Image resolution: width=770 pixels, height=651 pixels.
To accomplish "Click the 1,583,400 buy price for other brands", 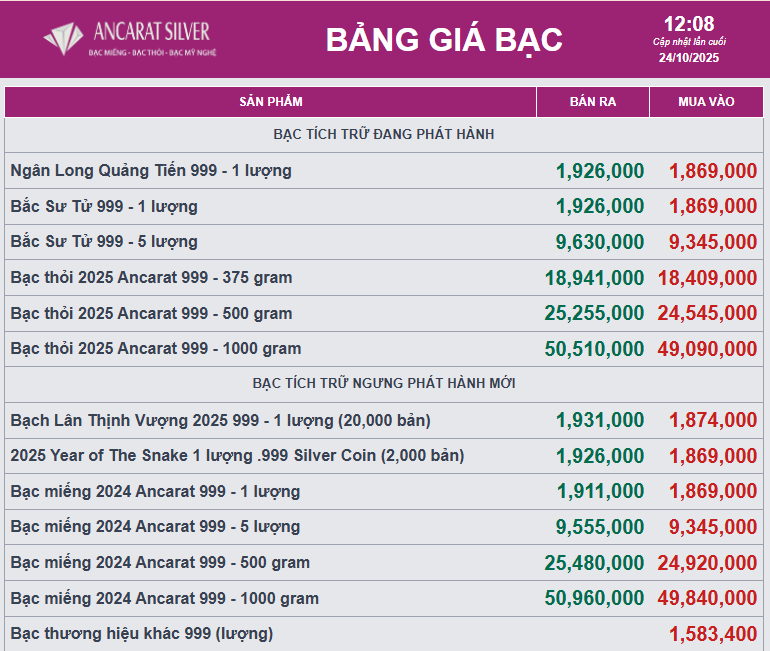I will click(713, 634).
